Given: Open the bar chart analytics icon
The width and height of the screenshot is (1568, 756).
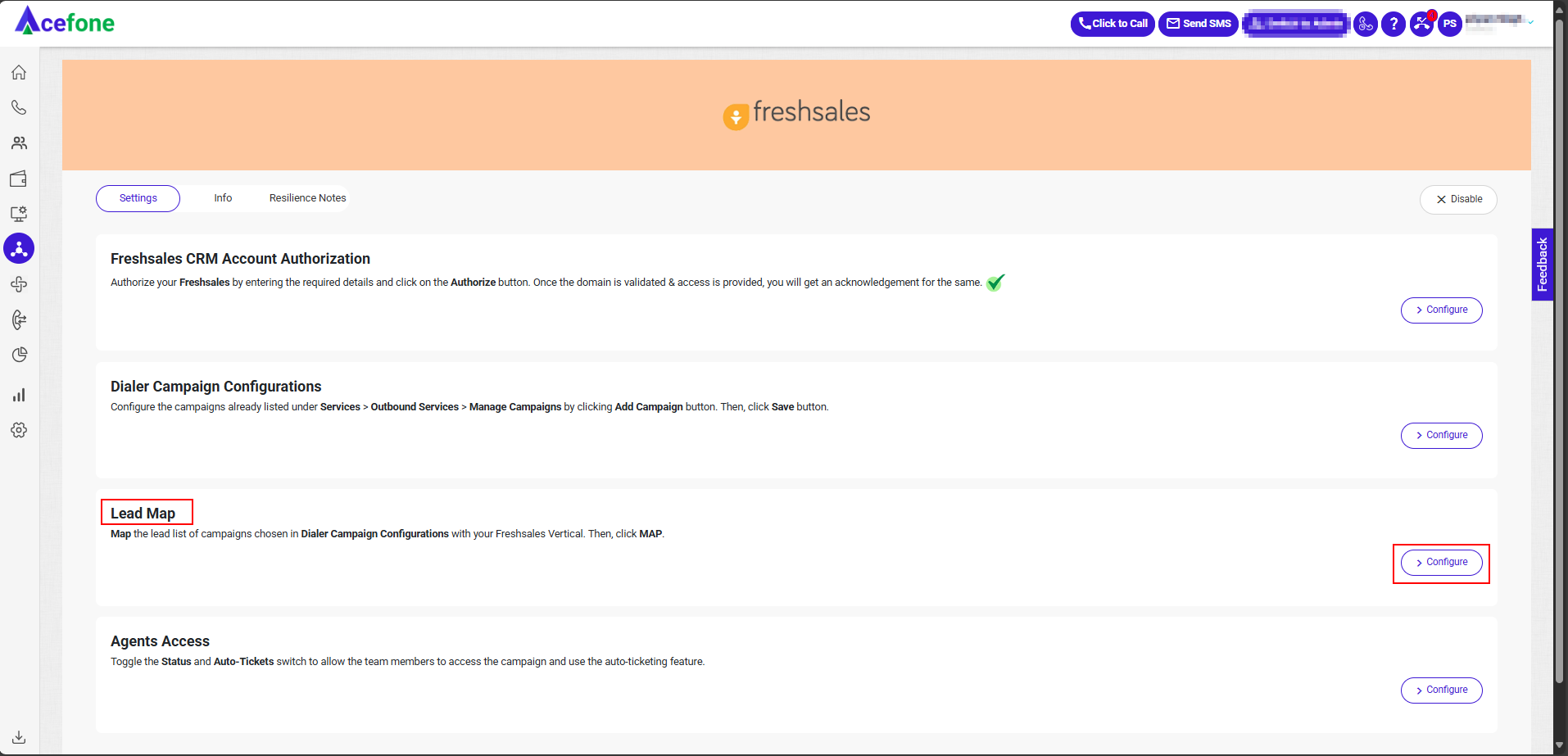Looking at the screenshot, I should pos(19,395).
